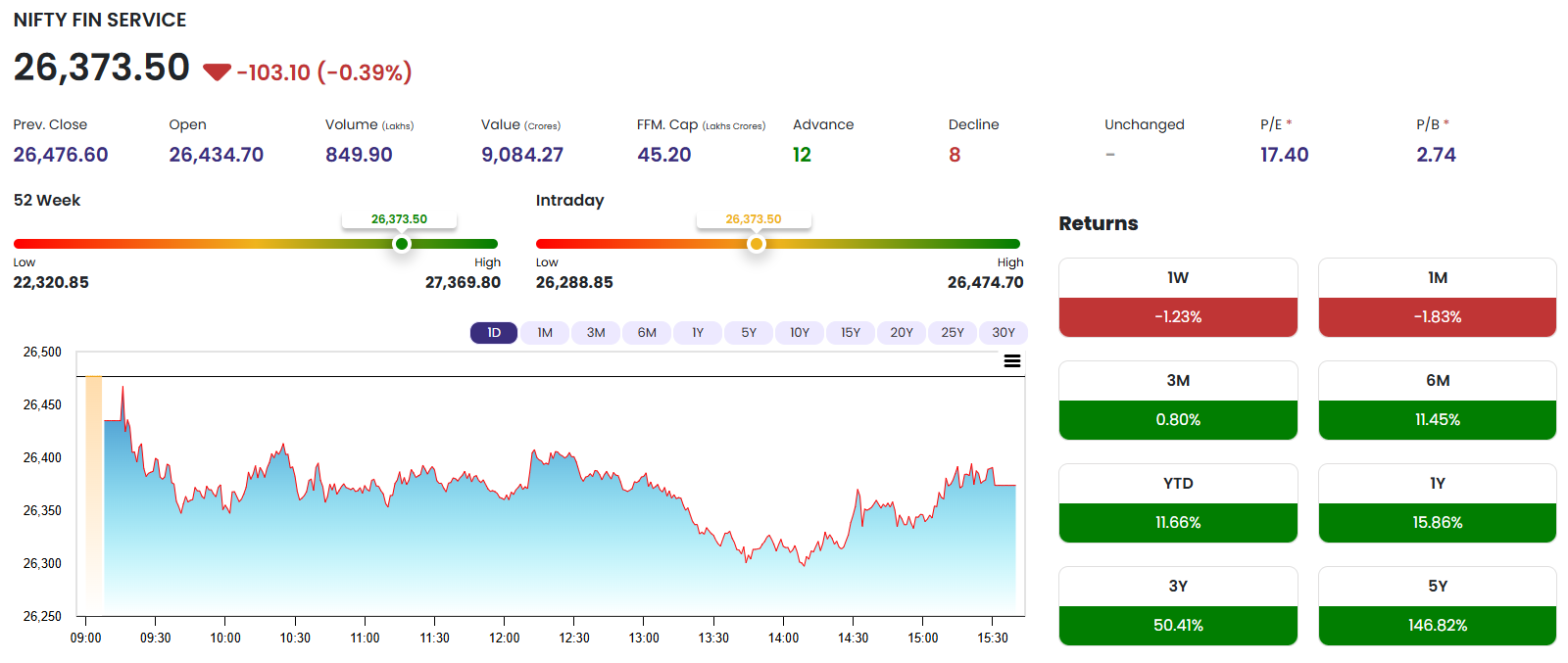
Task: Click 52 Week low value 22,320.85
Action: click(x=51, y=282)
